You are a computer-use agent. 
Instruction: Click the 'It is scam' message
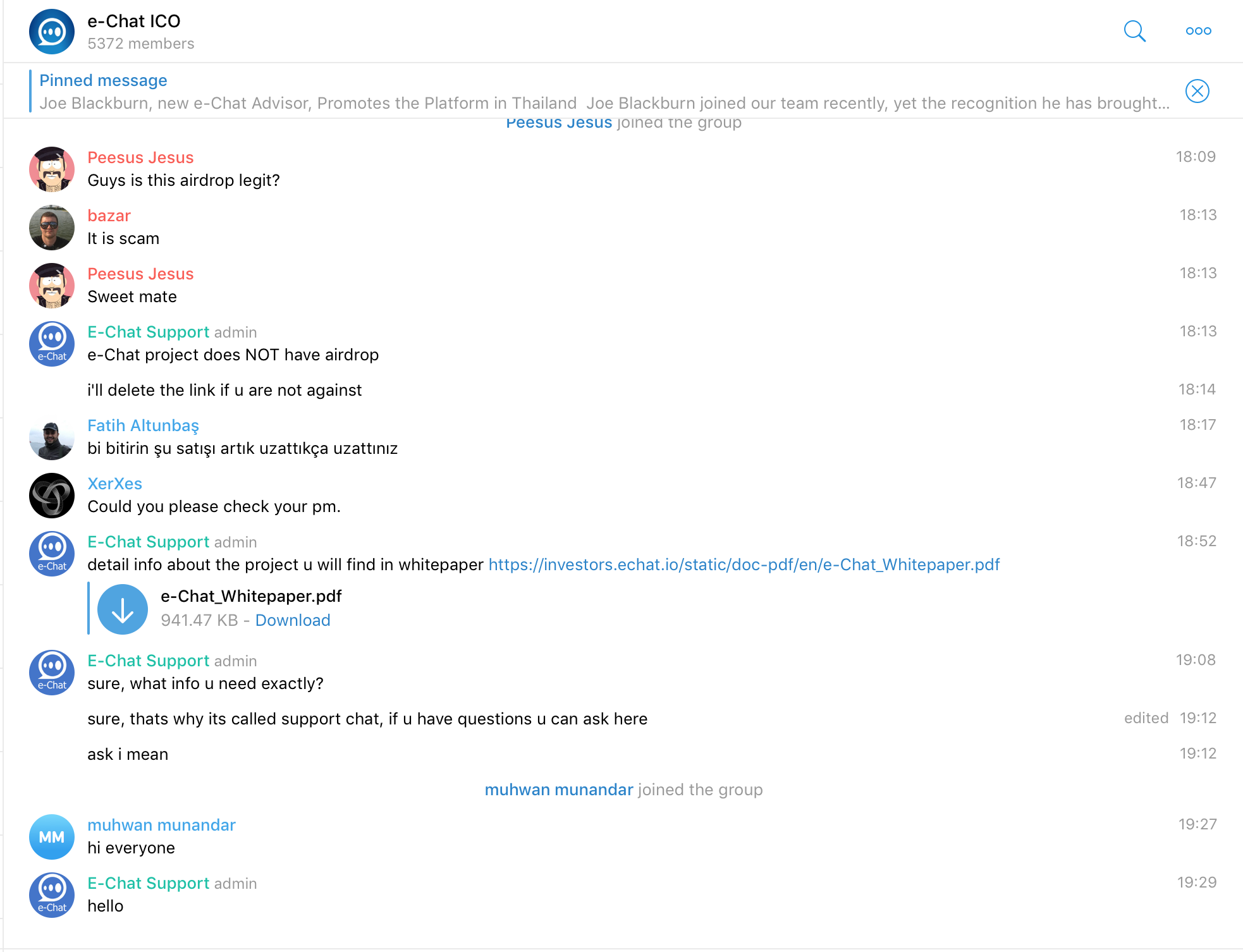pyautogui.click(x=123, y=238)
